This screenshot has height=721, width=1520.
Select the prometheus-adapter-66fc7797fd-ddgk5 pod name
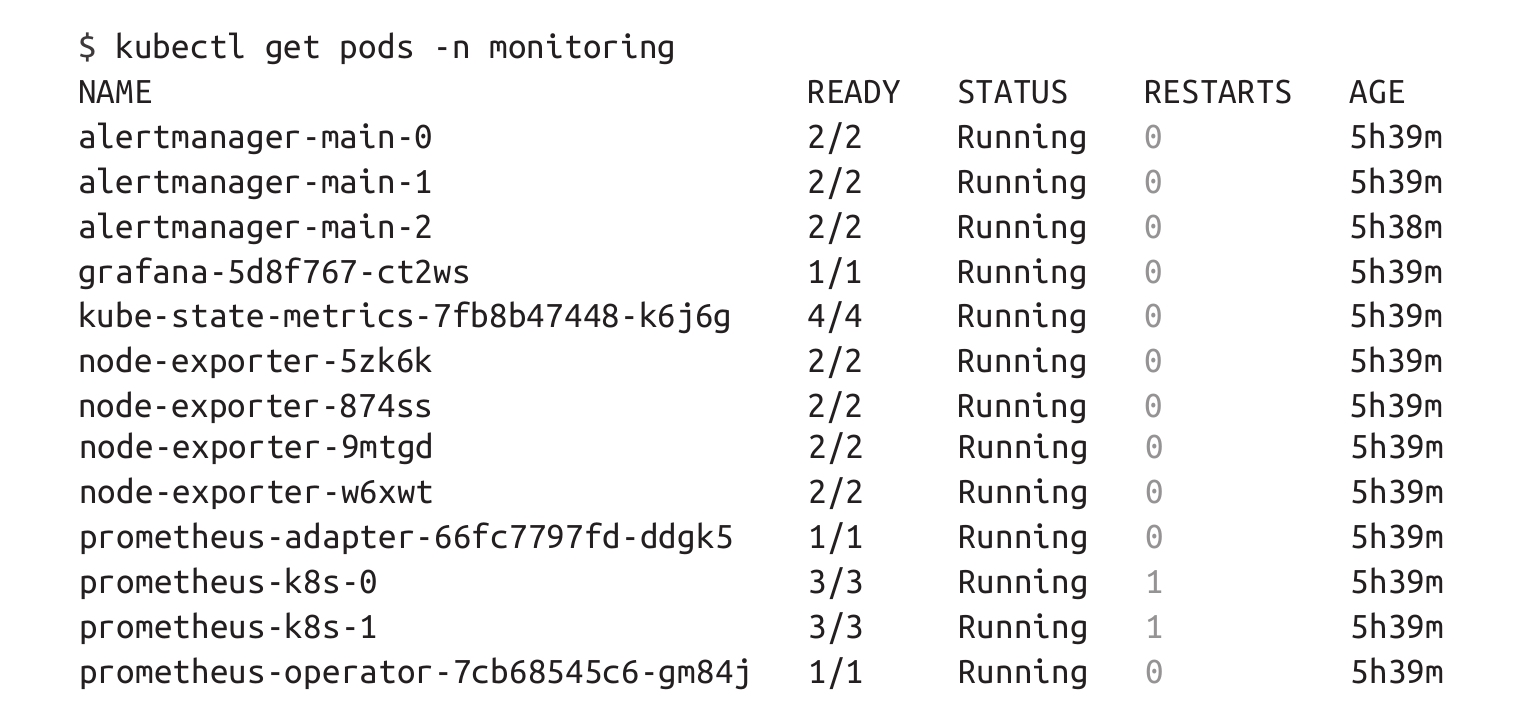click(405, 538)
